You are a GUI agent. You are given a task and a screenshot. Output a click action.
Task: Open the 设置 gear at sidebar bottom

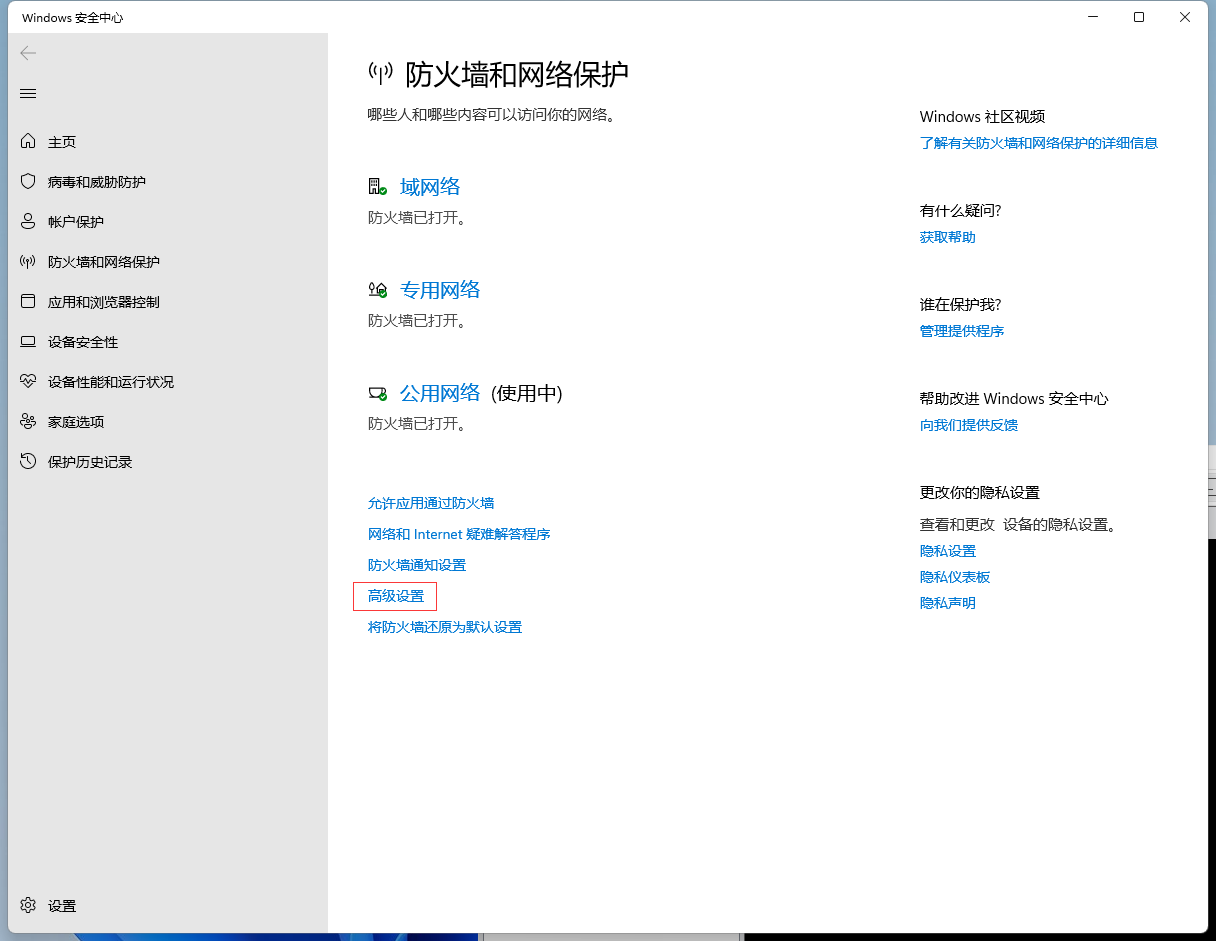(28, 905)
